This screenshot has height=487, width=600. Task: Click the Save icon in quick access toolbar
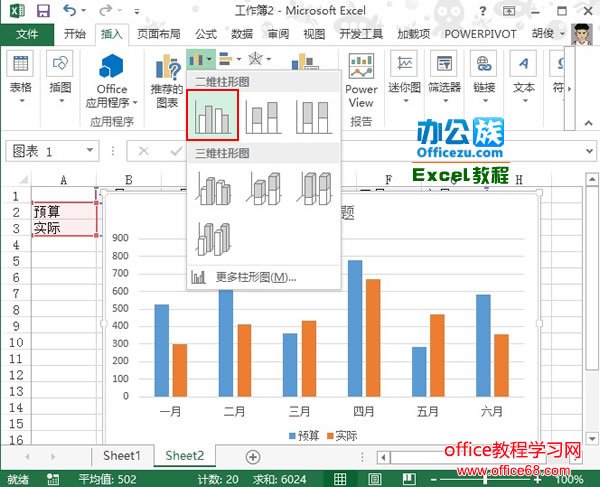point(43,11)
